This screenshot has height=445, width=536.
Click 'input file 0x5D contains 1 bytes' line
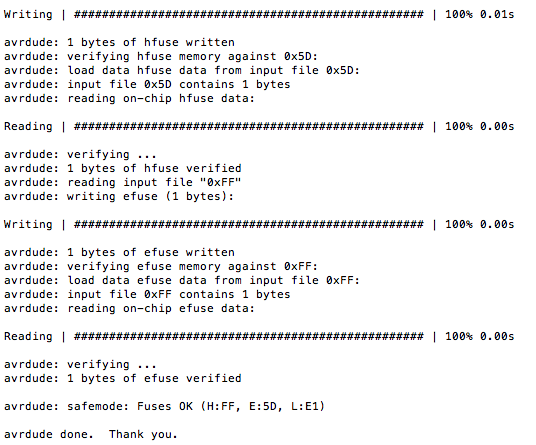147,84
